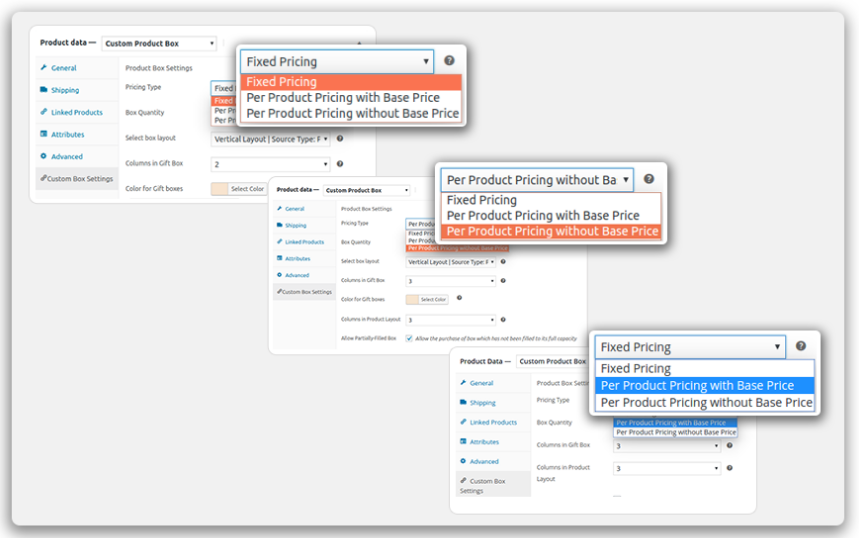
Task: Click the help icon beside the top Fixed Pricing callout
Action: (x=449, y=61)
